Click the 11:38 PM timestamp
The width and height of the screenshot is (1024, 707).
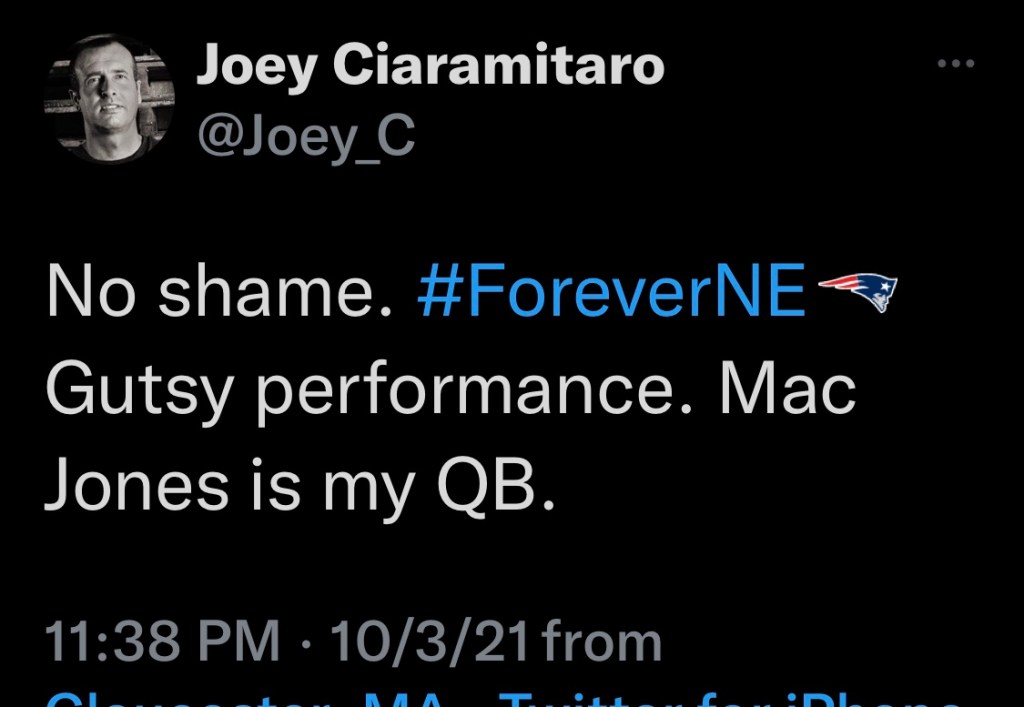click(164, 642)
